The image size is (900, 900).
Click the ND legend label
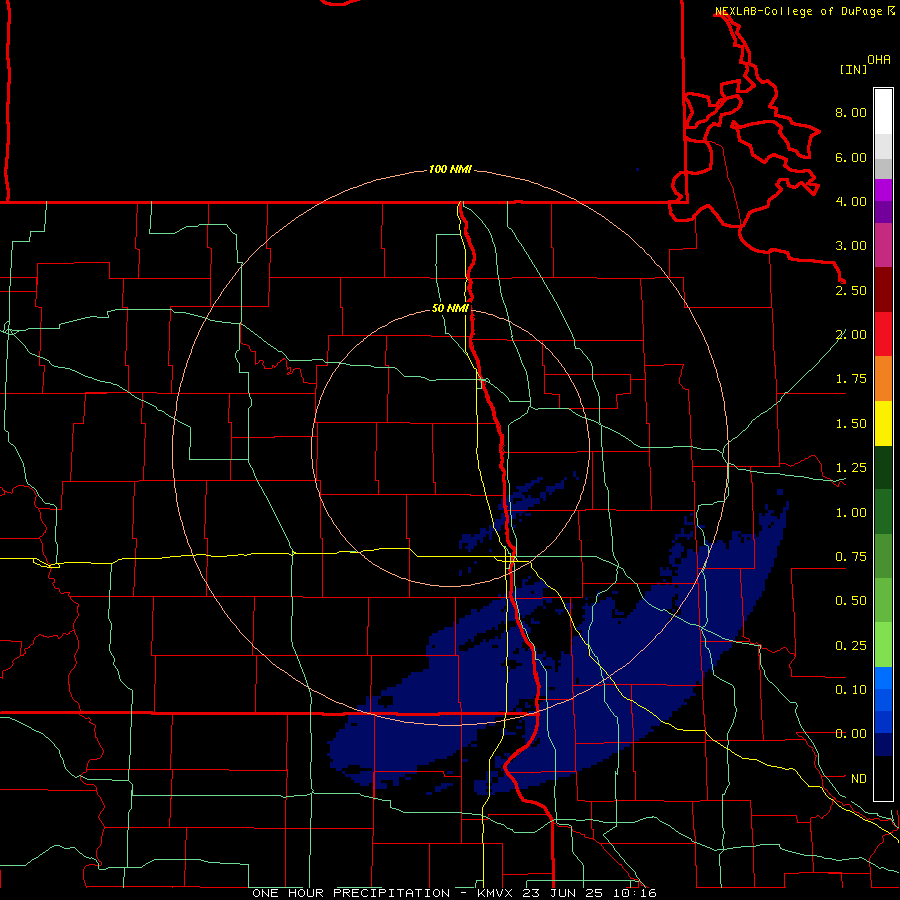(858, 779)
